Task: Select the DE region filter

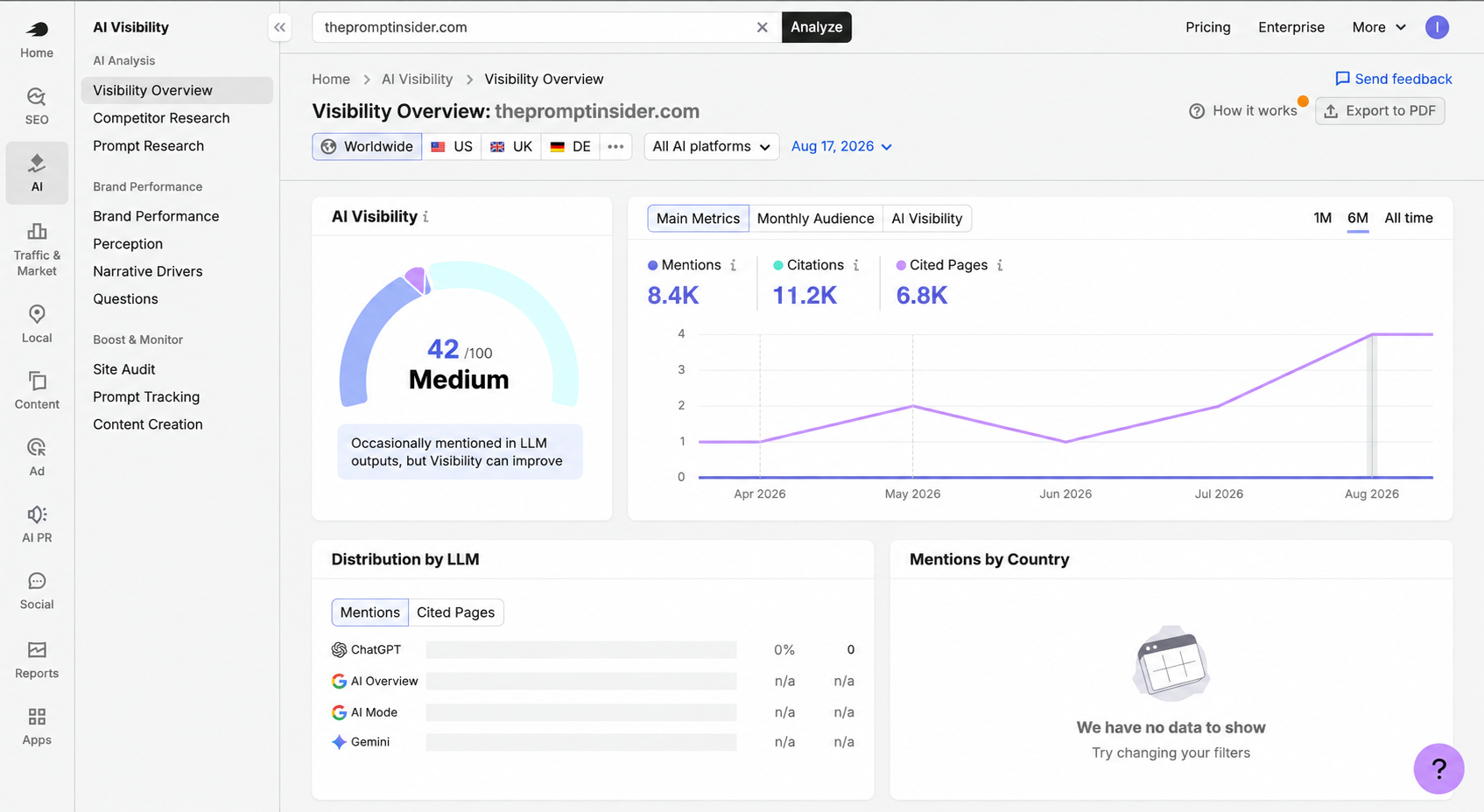Action: point(570,146)
